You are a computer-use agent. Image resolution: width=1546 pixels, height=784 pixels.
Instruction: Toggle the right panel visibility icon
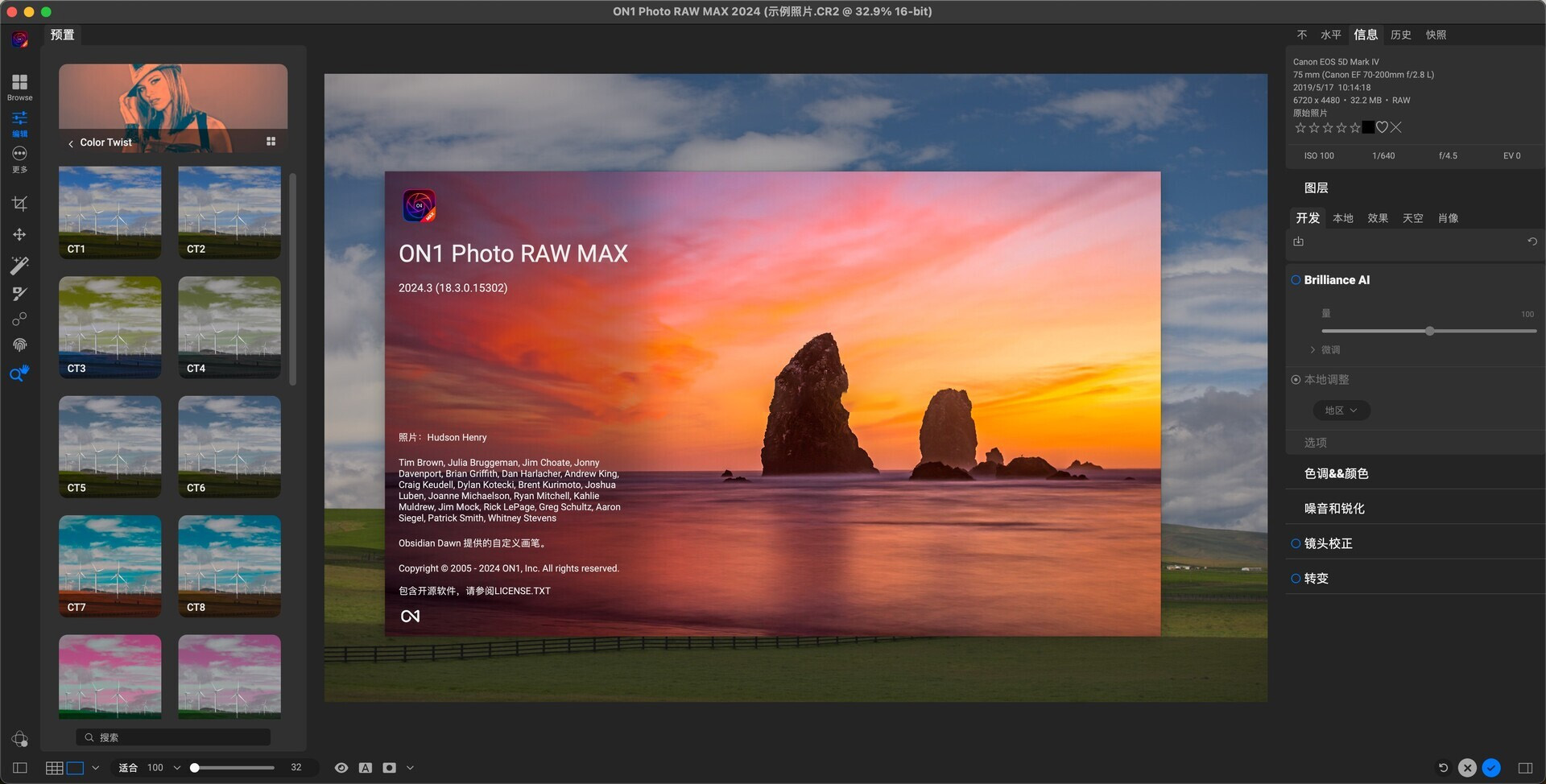1525,768
